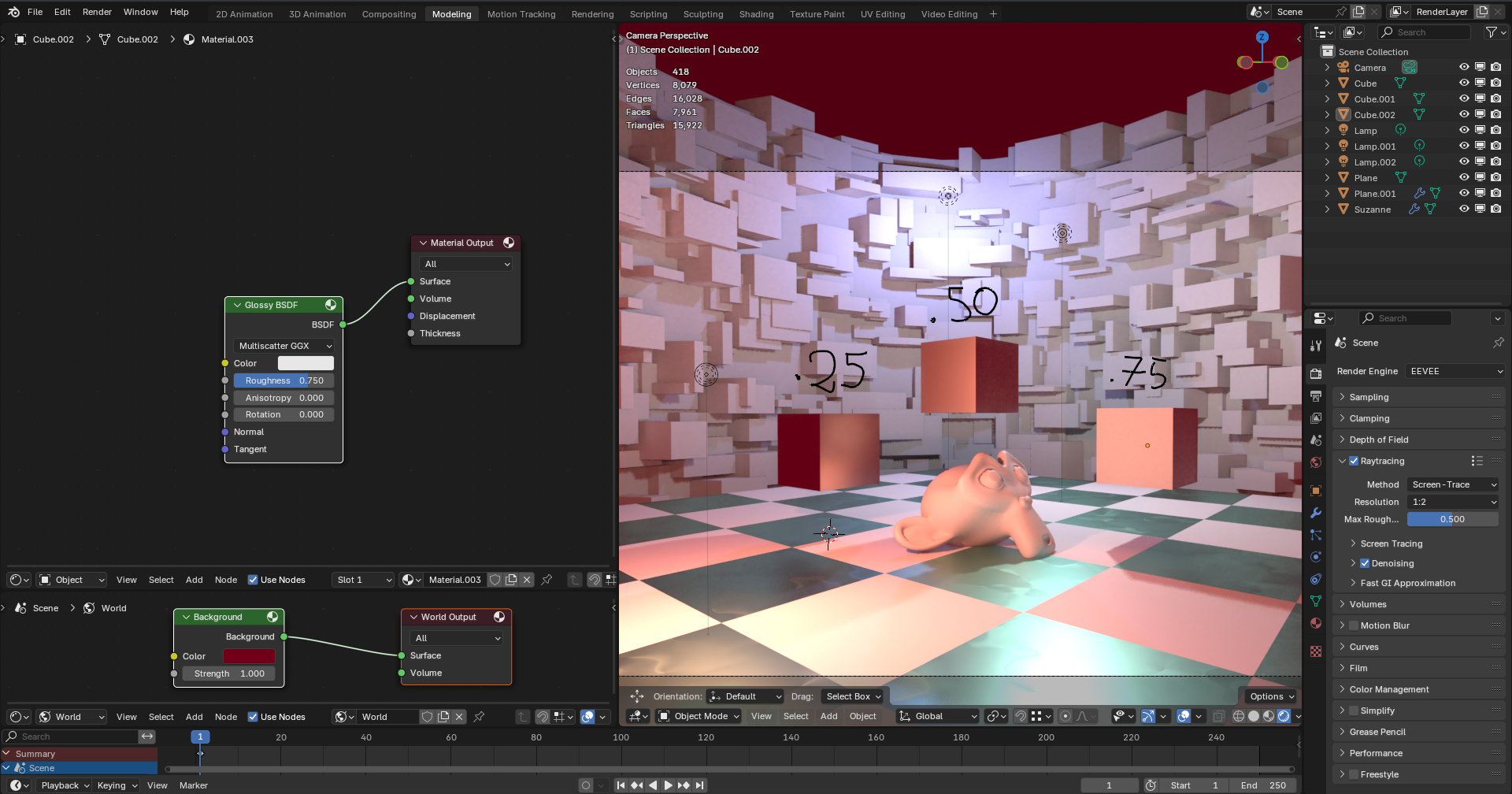Viewport: 1512px width, 794px height.
Task: Open the Render menu
Action: pos(97,12)
